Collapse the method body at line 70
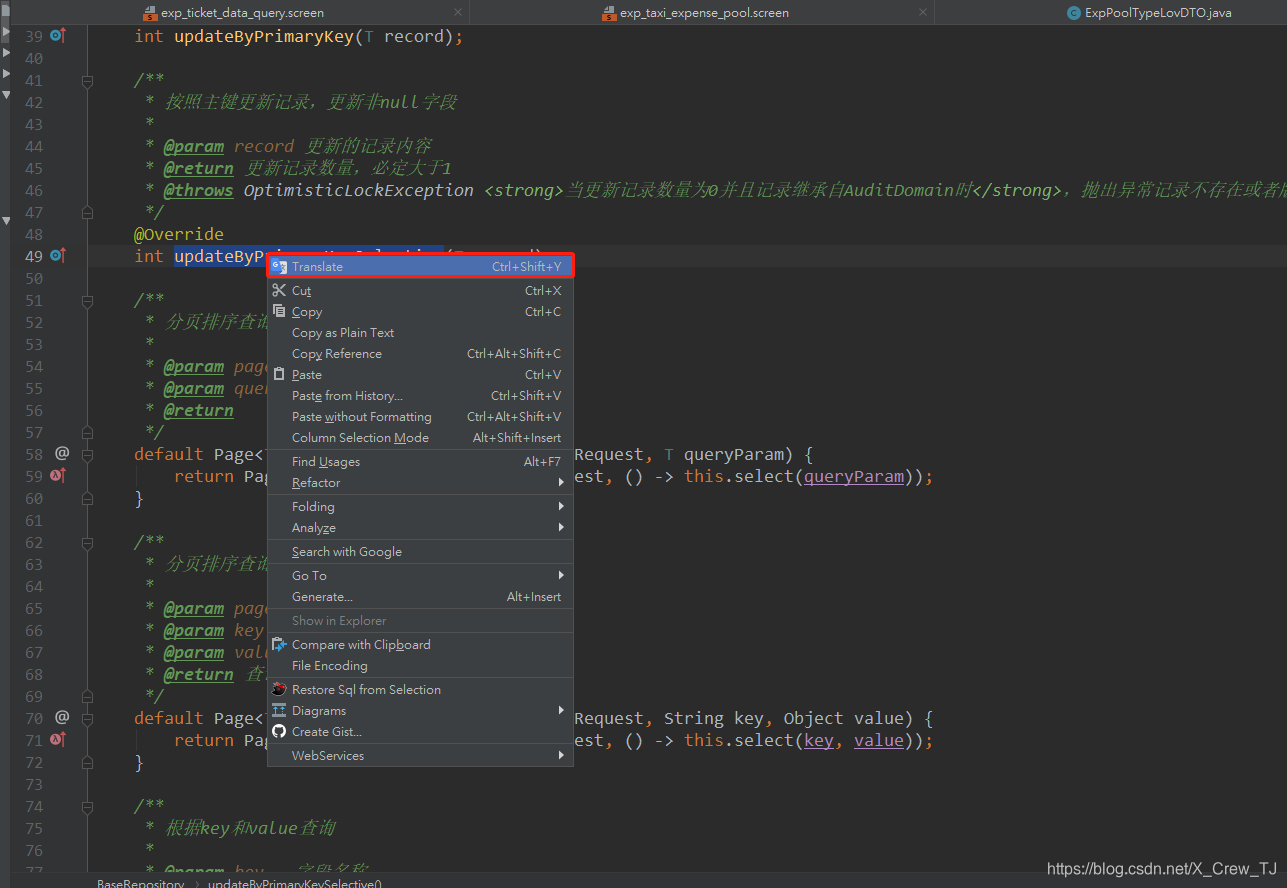This screenshot has width=1287, height=888. [x=87, y=718]
